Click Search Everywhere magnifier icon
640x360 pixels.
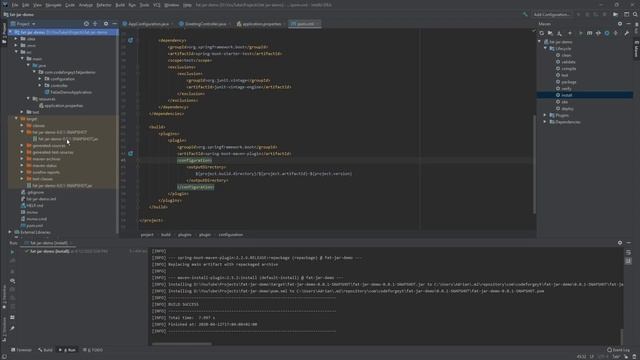pyautogui.click(x=635, y=14)
